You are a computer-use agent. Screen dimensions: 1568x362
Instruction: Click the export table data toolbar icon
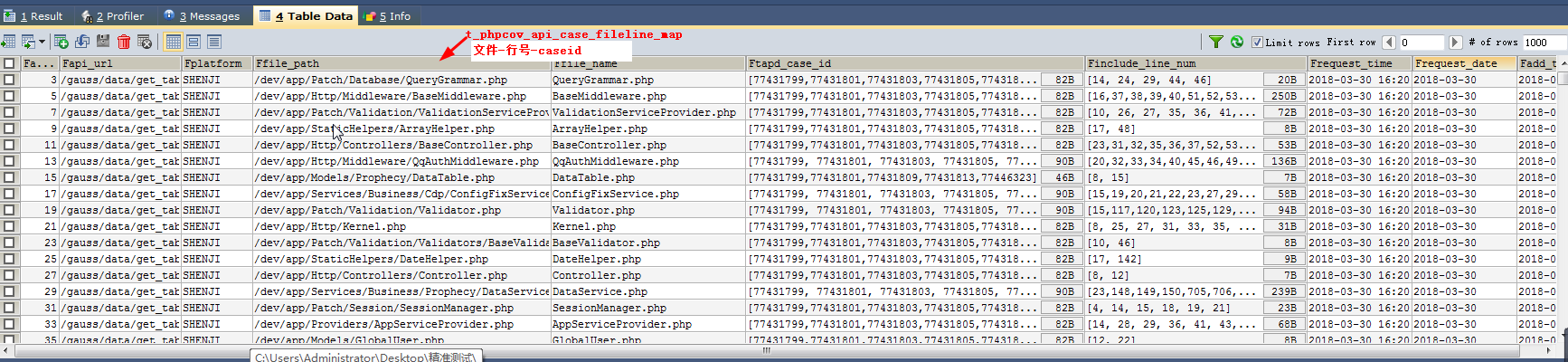click(x=7, y=42)
